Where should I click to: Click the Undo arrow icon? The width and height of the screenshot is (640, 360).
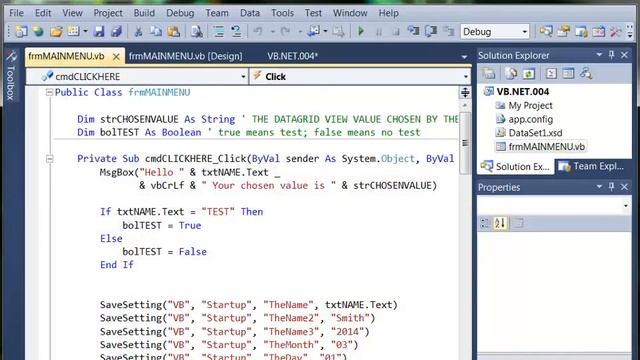point(258,31)
